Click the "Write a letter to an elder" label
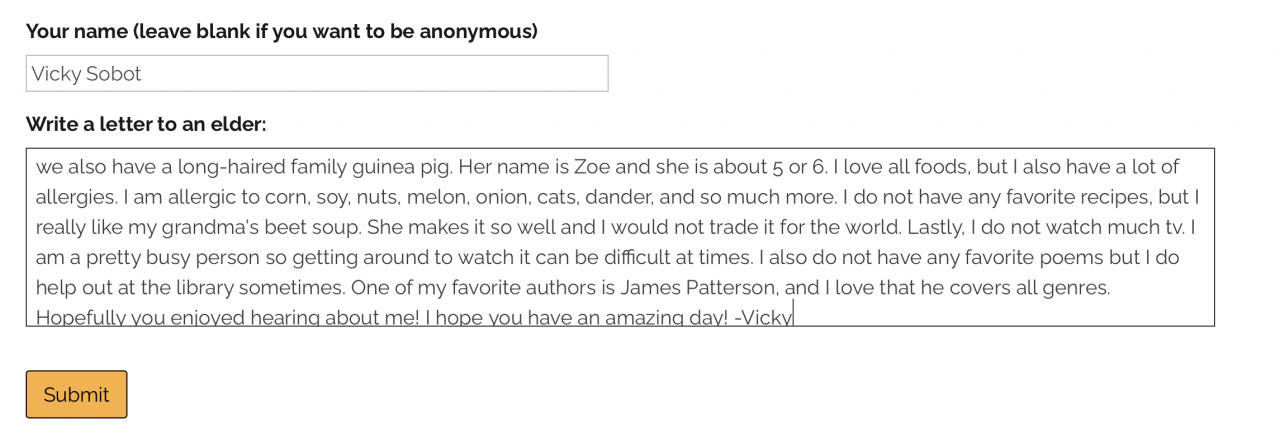This screenshot has width=1280, height=433. point(146,124)
